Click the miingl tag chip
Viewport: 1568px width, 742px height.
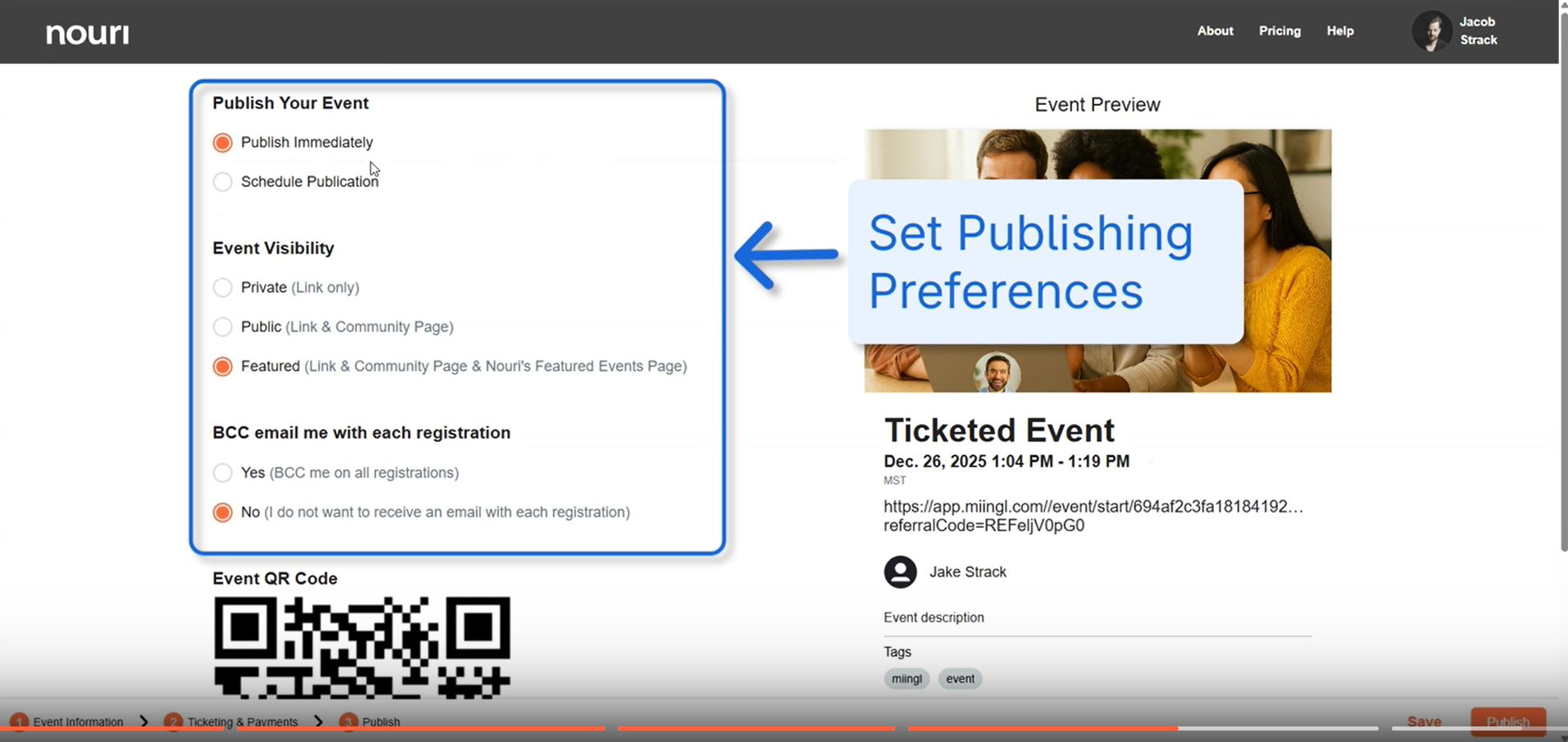tap(907, 679)
